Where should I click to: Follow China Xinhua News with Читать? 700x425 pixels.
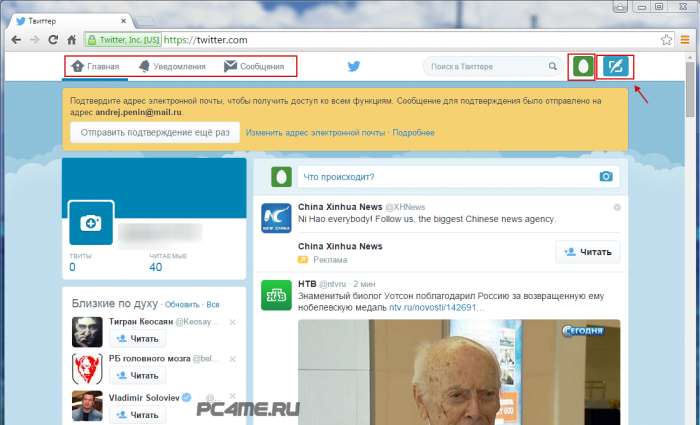(x=587, y=253)
